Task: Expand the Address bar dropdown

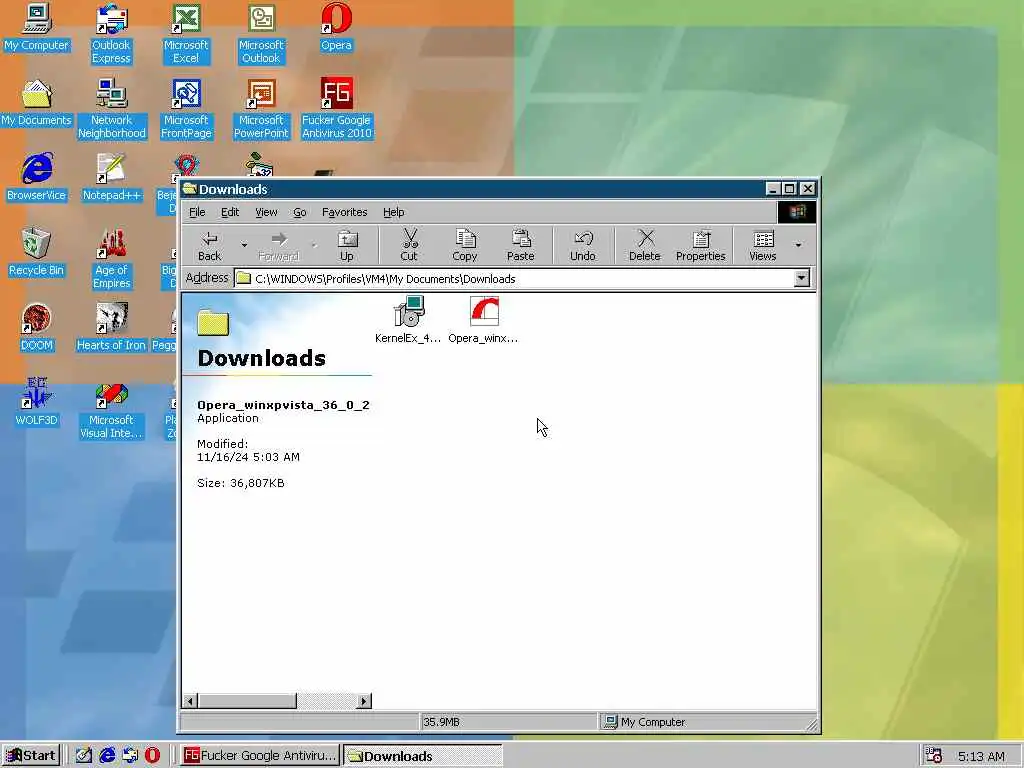Action: point(801,279)
